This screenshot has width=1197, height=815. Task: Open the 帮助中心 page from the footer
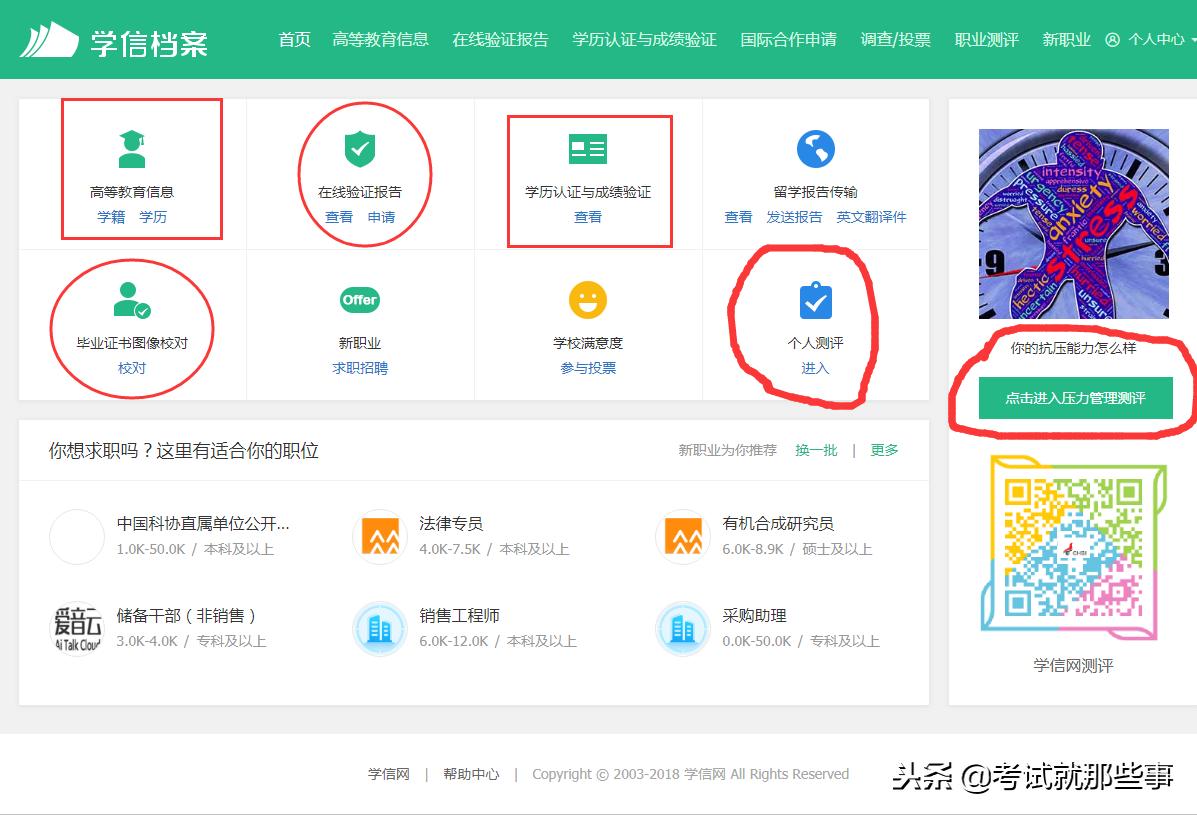[470, 773]
